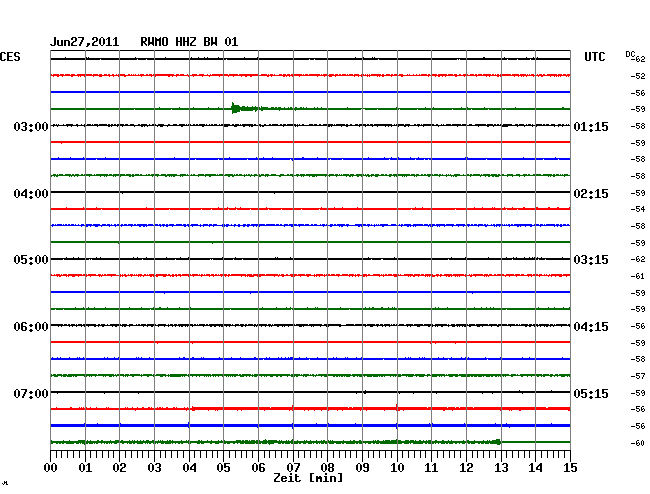The width and height of the screenshot is (650, 494).
Task: Click where the bottom red trace thickens
Action: [192, 409]
